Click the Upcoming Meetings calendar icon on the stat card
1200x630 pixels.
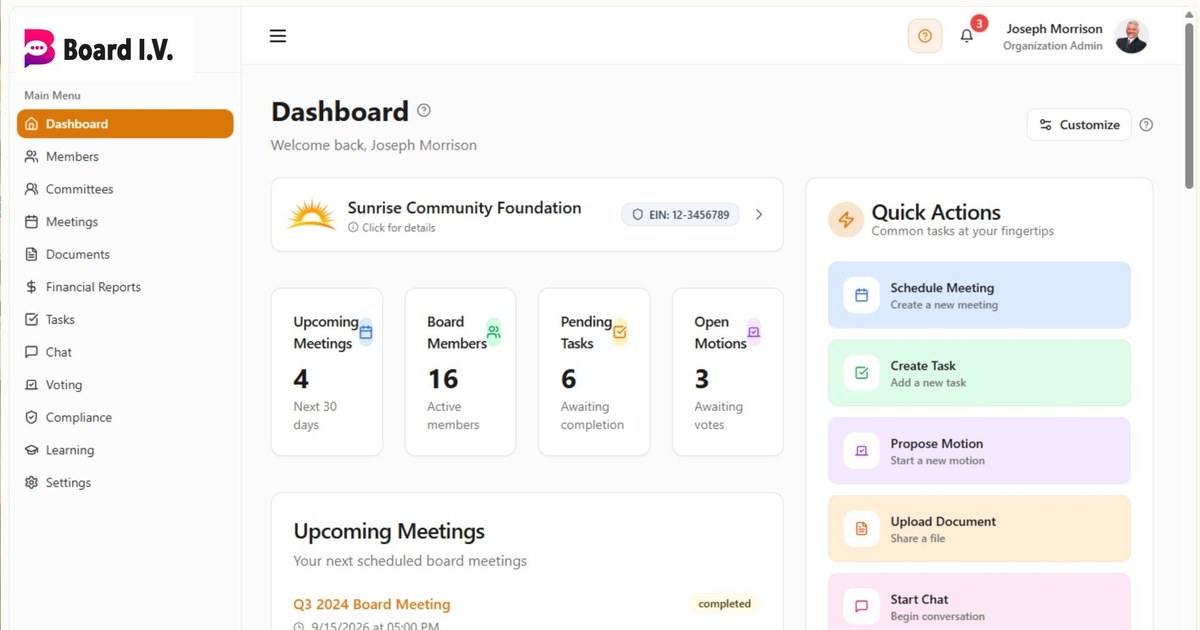[366, 332]
